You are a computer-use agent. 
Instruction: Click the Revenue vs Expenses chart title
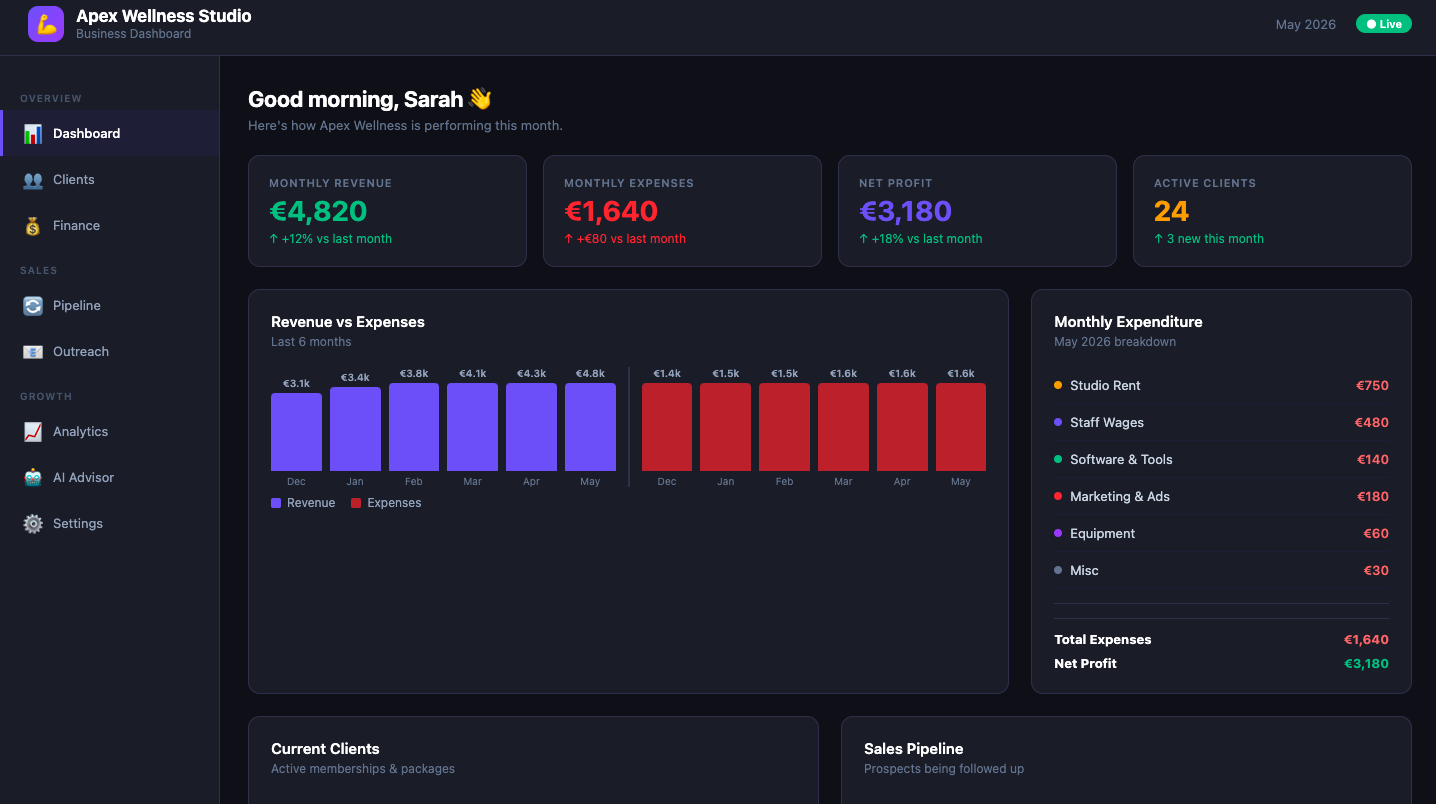348,322
